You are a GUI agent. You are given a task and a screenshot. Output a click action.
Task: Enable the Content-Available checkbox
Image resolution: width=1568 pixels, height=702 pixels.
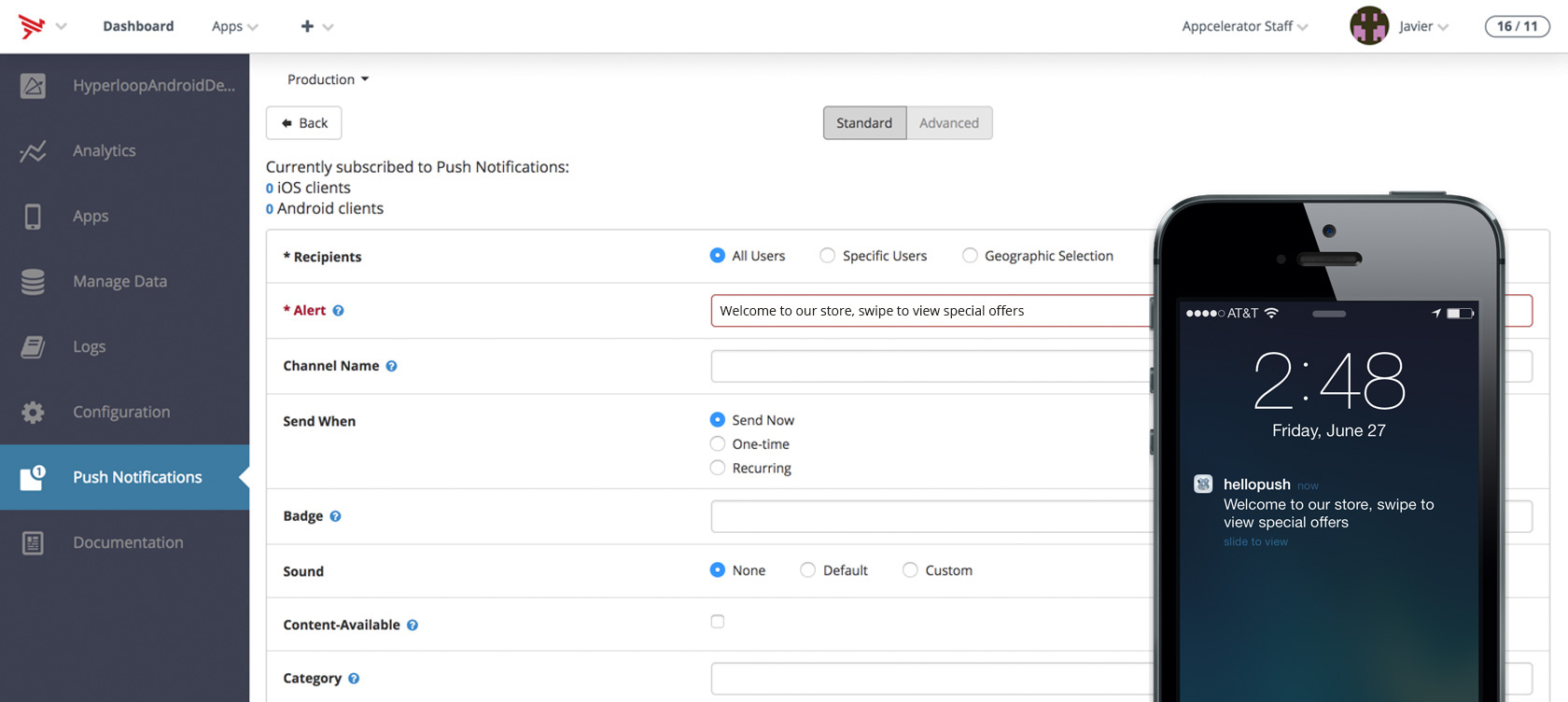pos(718,622)
